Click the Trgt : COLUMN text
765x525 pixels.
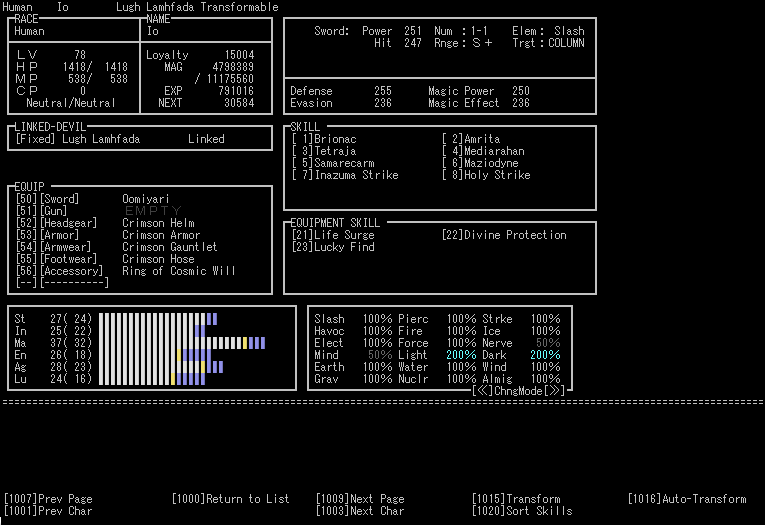(548, 43)
